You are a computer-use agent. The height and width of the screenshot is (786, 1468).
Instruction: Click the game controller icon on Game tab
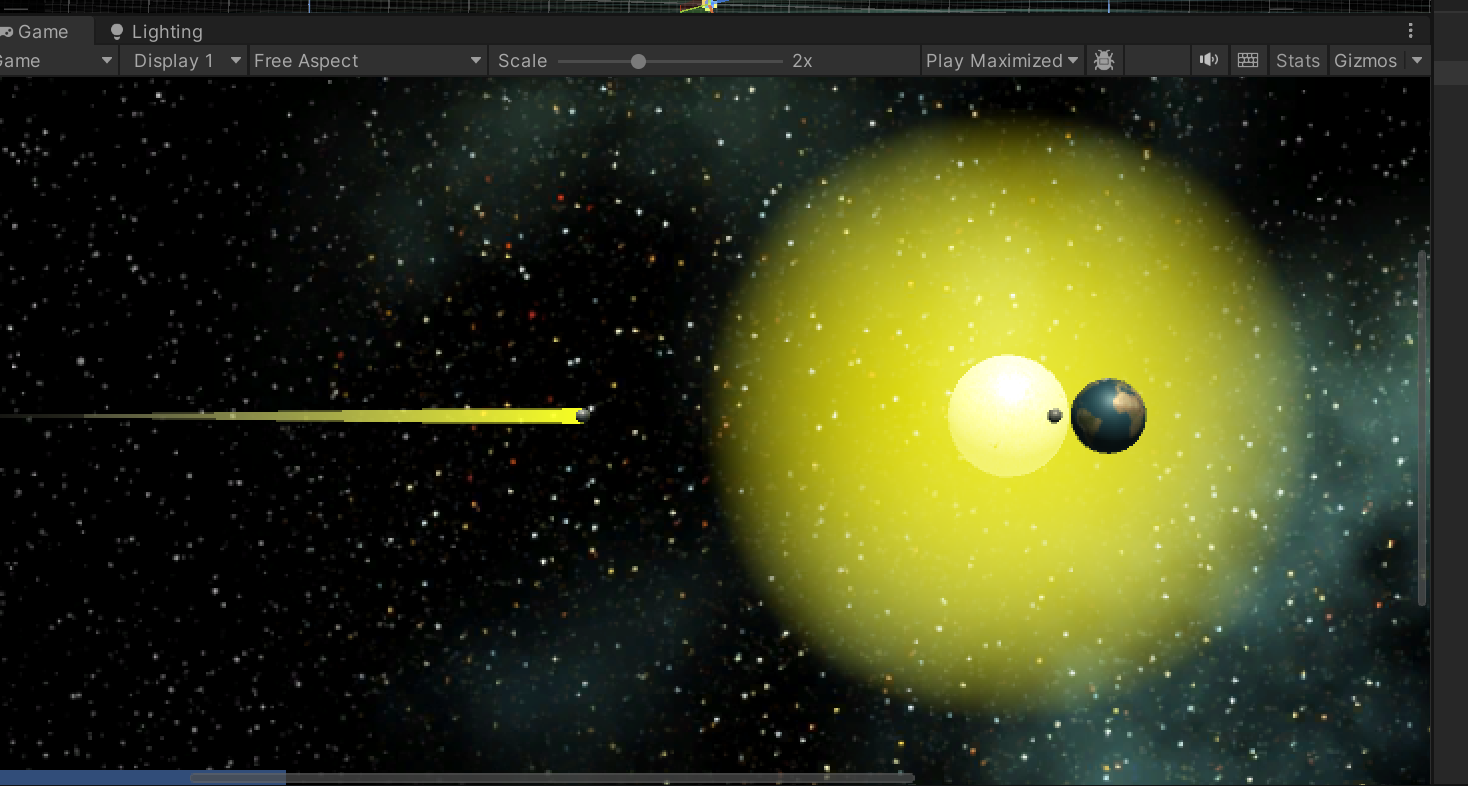[9, 31]
